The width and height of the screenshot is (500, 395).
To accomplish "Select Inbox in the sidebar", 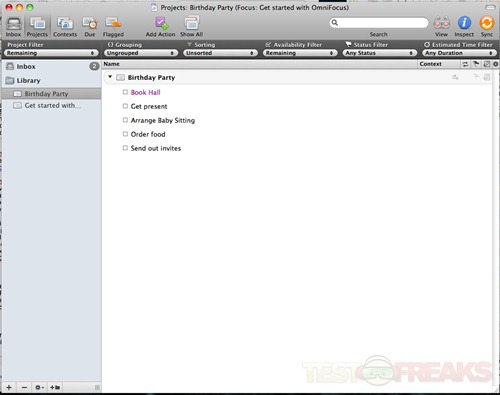I will pos(52,66).
